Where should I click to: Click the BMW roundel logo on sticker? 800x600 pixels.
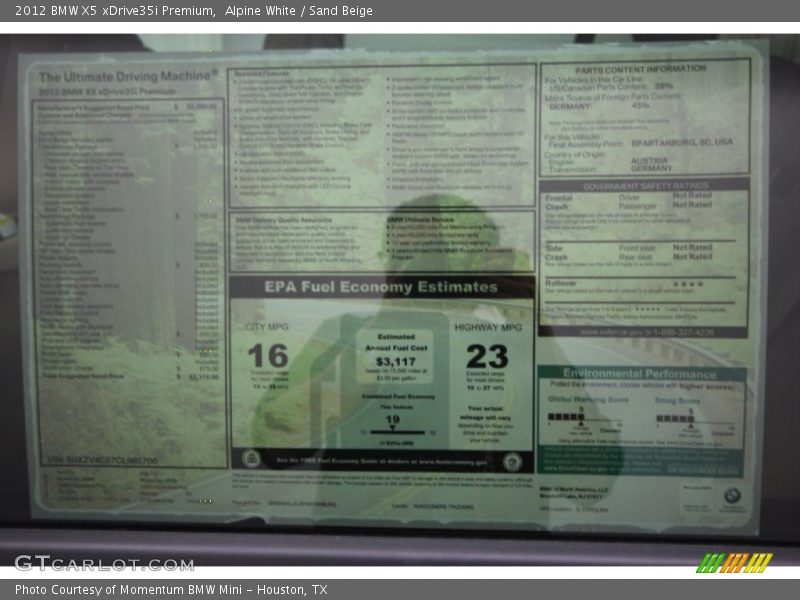coord(732,495)
